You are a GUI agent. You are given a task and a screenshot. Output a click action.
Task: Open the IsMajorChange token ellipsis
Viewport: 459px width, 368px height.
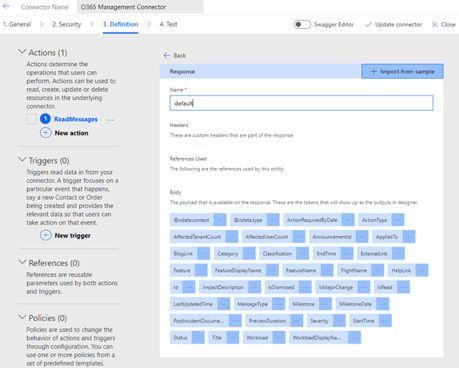(364, 287)
